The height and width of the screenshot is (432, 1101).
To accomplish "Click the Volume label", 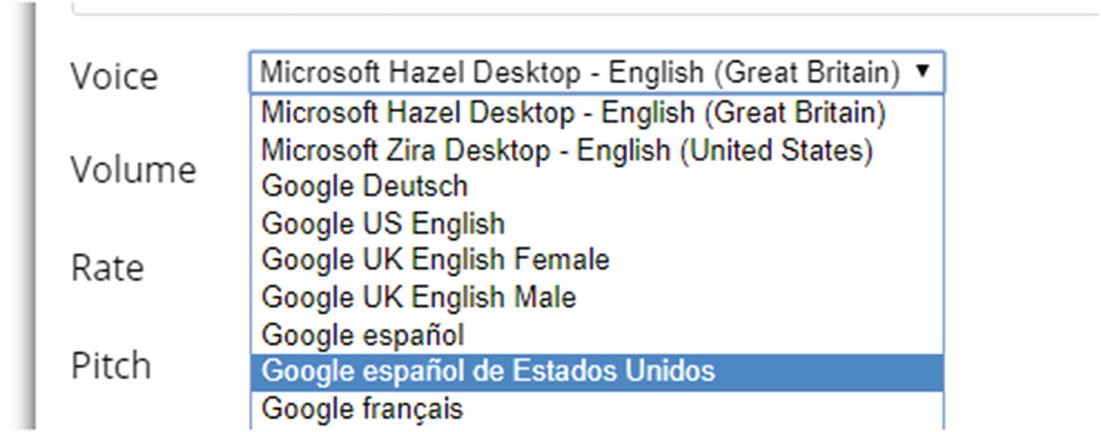I will (x=133, y=170).
